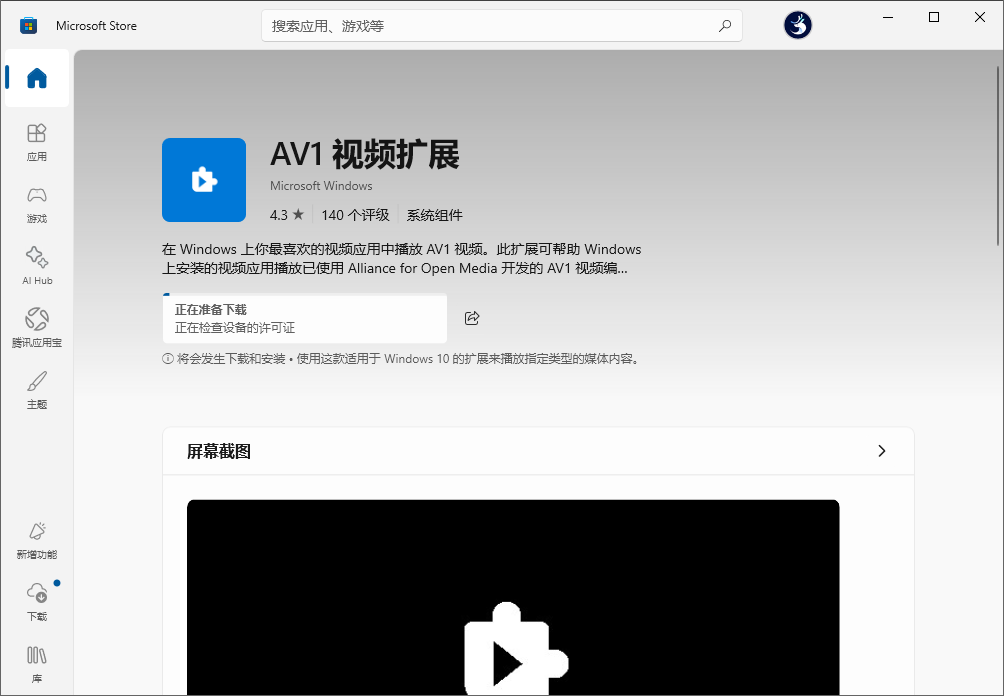Open the 库 (Library) page
The width and height of the screenshot is (1004, 696).
click(x=36, y=664)
